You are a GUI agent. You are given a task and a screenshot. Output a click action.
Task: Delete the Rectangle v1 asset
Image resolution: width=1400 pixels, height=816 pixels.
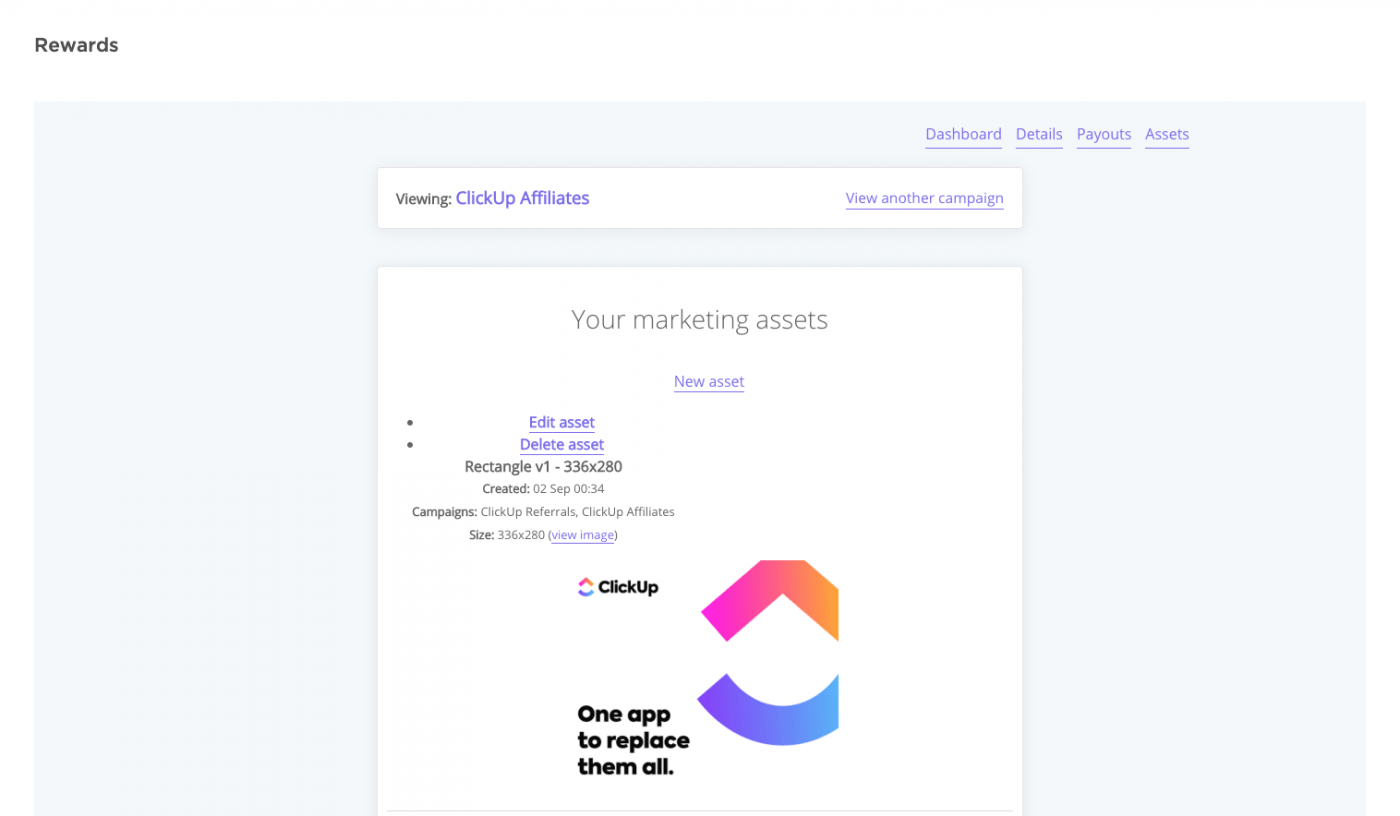(x=562, y=444)
